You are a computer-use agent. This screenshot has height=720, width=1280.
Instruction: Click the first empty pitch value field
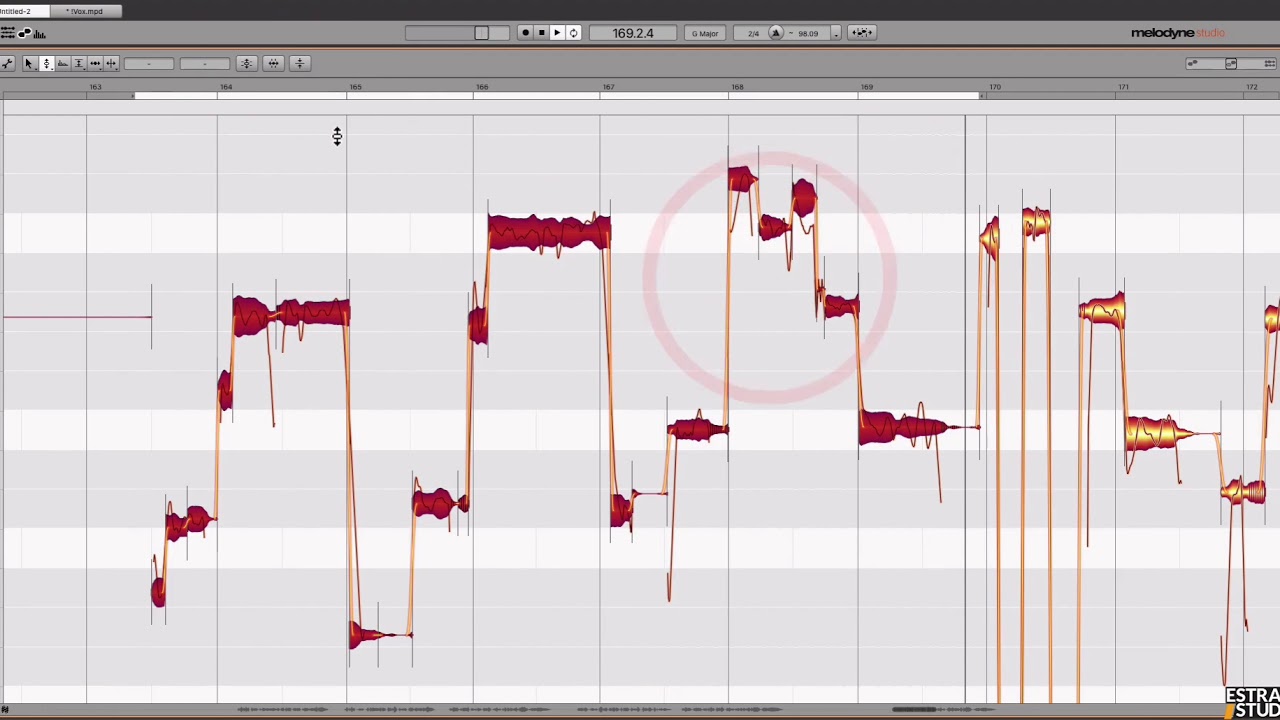149,64
